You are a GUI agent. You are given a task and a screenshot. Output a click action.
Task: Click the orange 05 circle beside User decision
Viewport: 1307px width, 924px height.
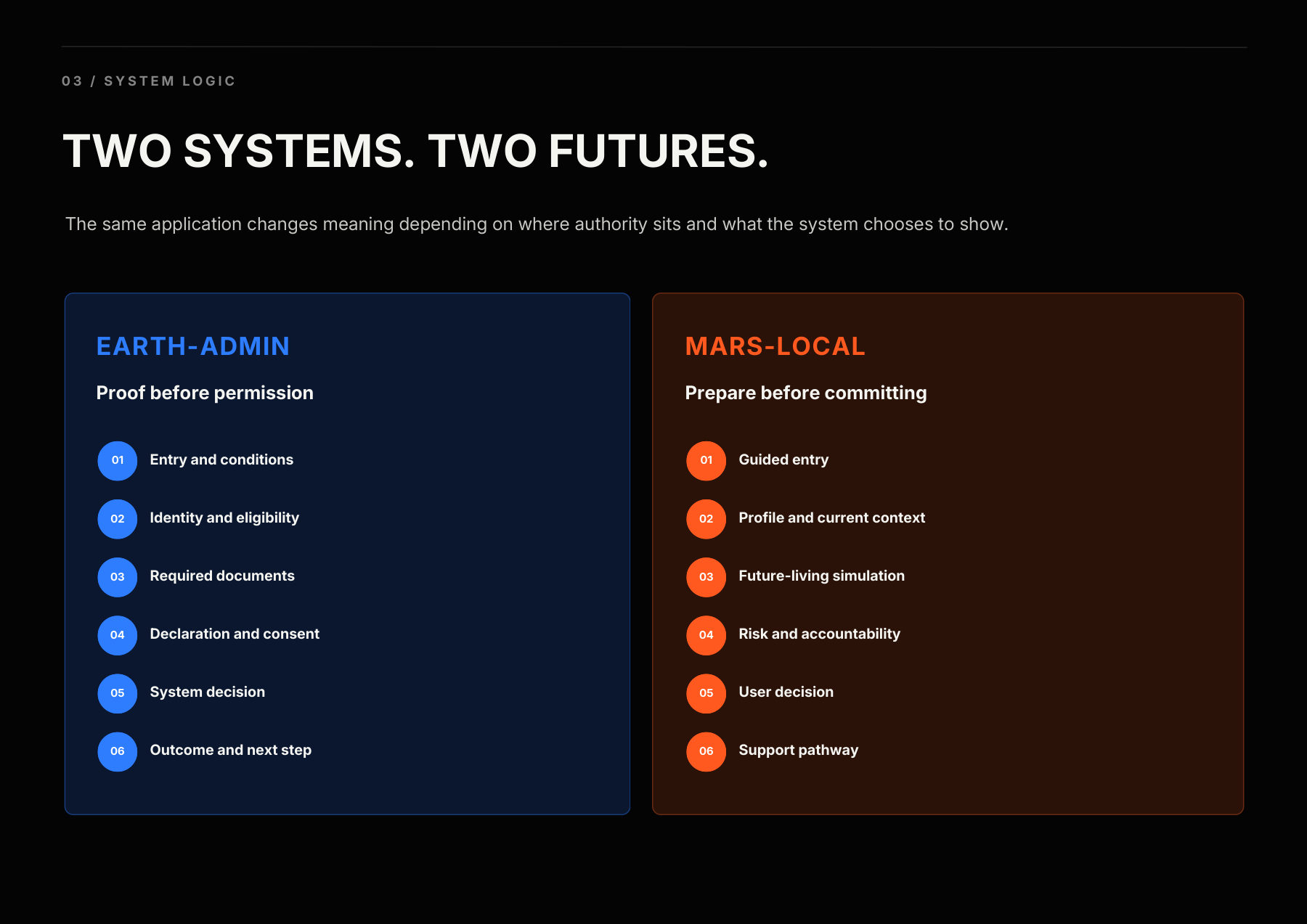pos(707,692)
